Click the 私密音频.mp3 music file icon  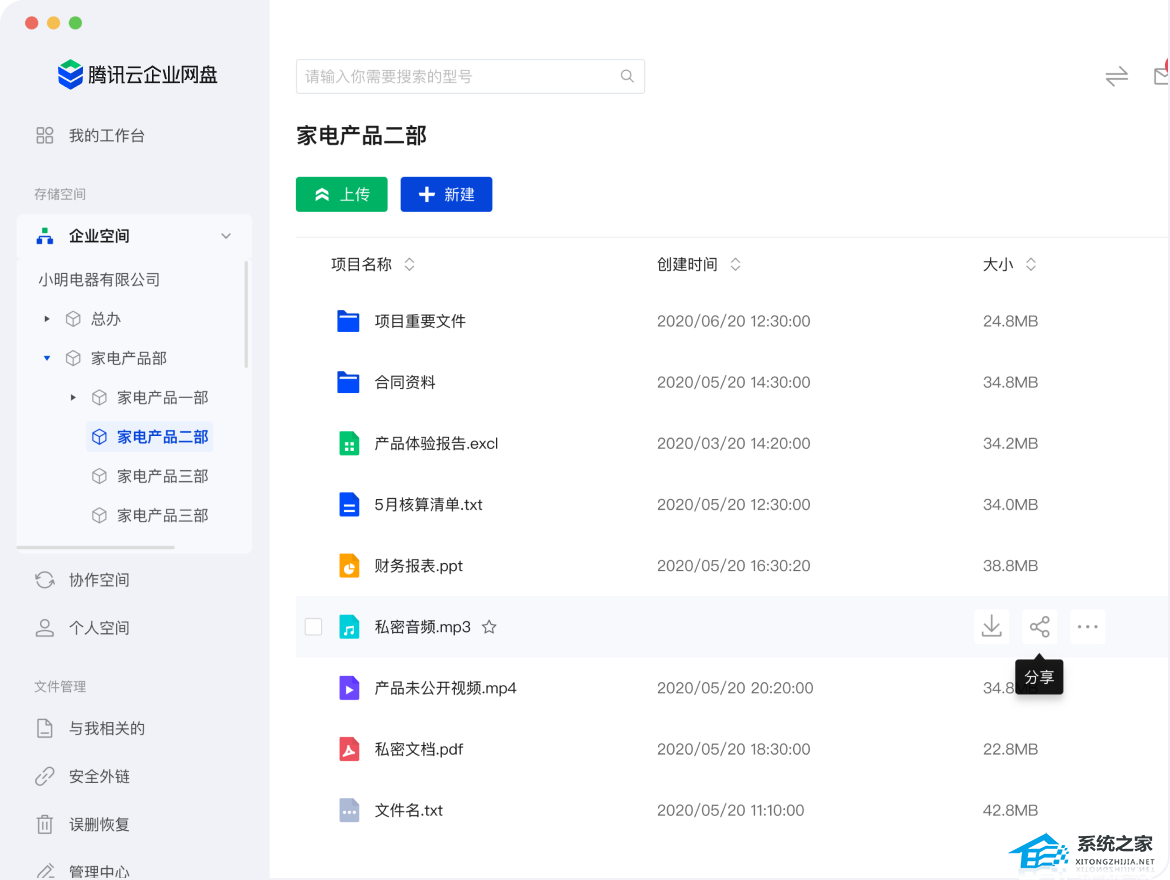[x=349, y=627]
